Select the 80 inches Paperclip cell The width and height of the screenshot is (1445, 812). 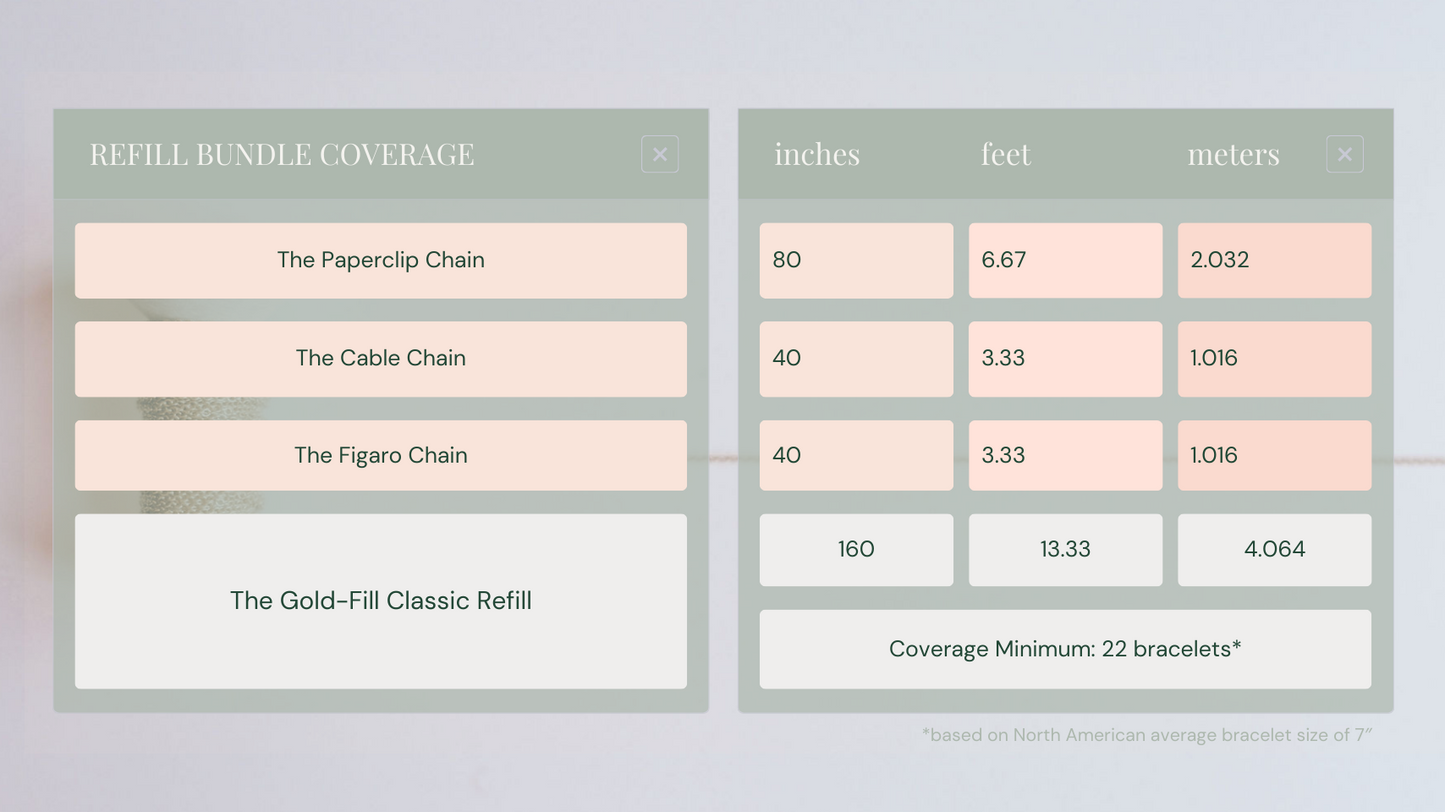[856, 260]
